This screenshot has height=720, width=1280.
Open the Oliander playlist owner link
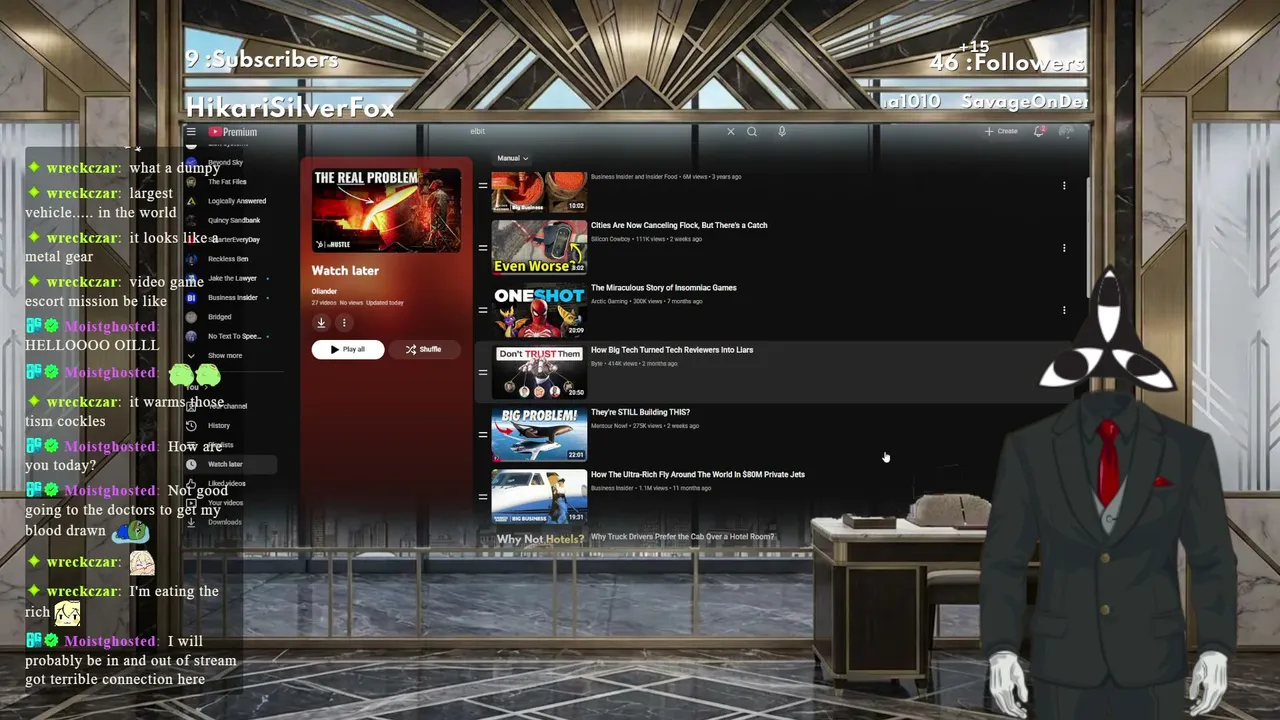324,291
